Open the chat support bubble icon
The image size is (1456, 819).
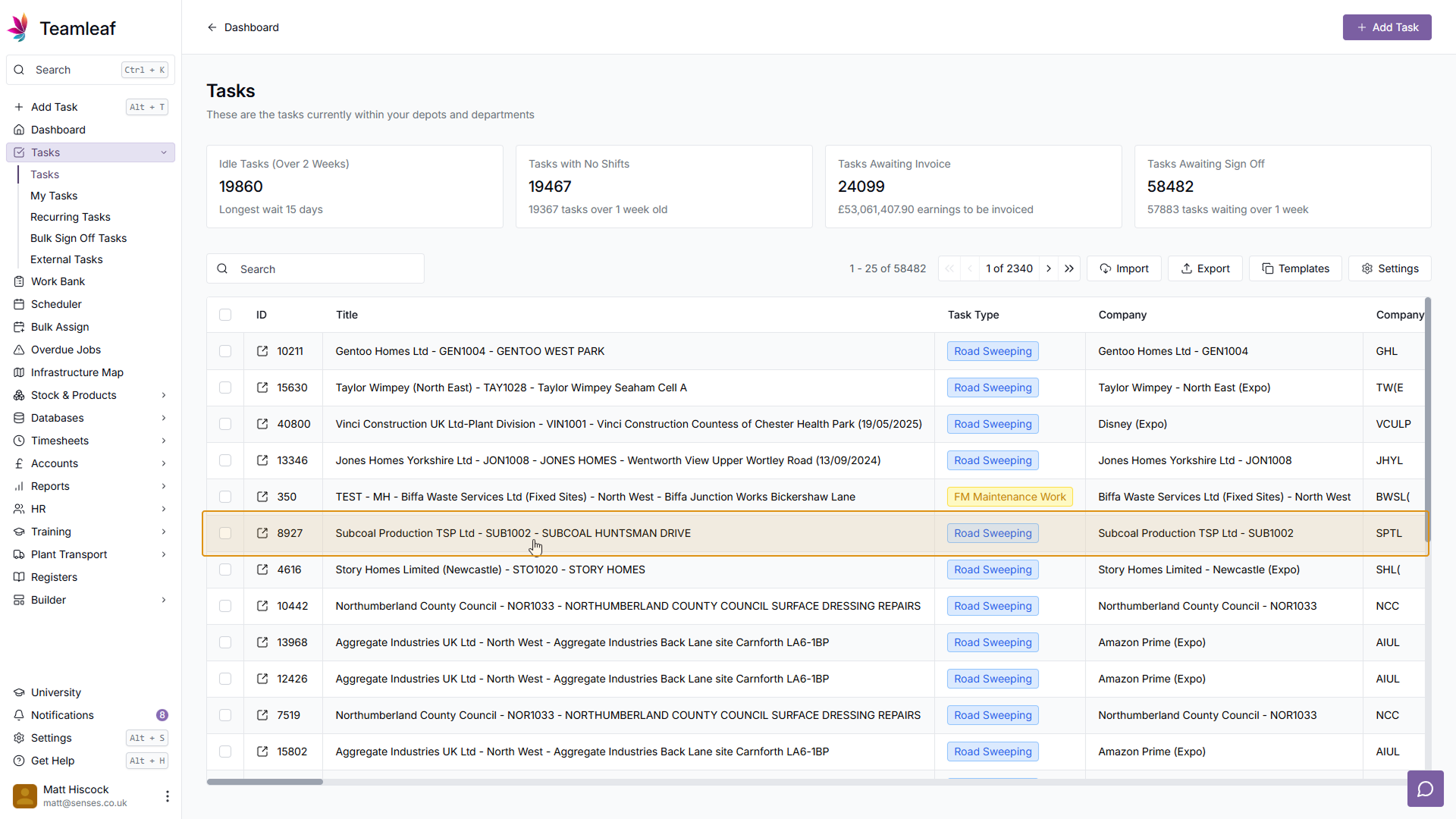pos(1425,789)
